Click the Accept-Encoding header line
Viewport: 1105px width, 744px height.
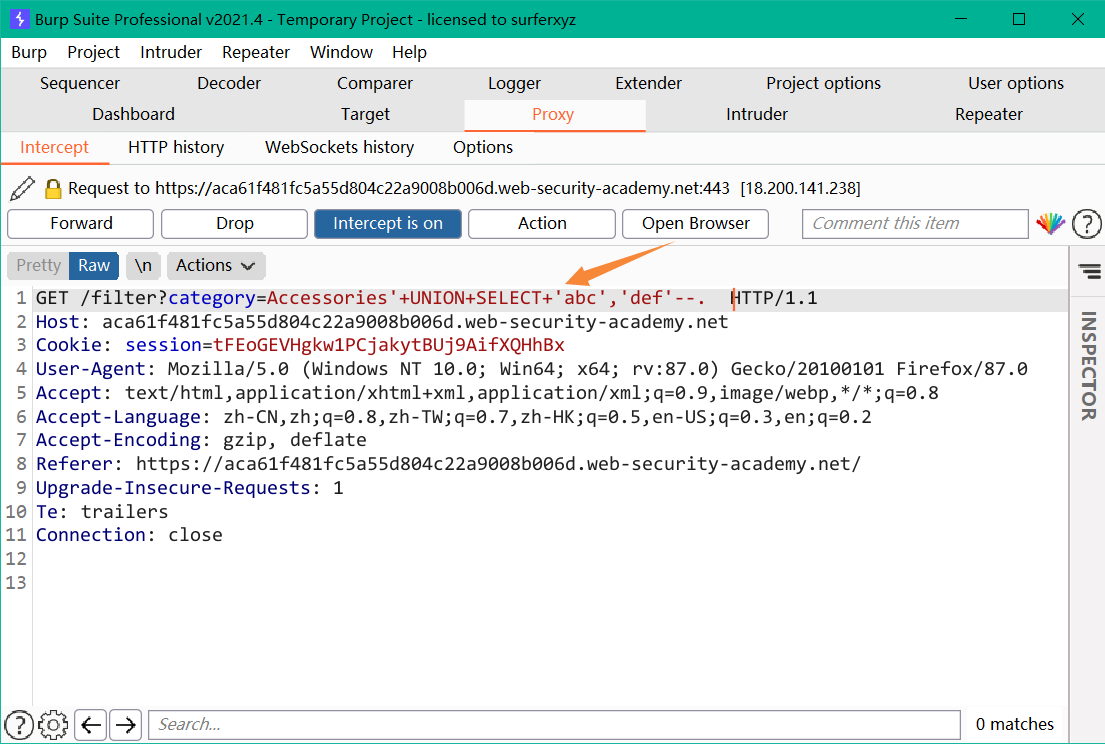(x=201, y=440)
